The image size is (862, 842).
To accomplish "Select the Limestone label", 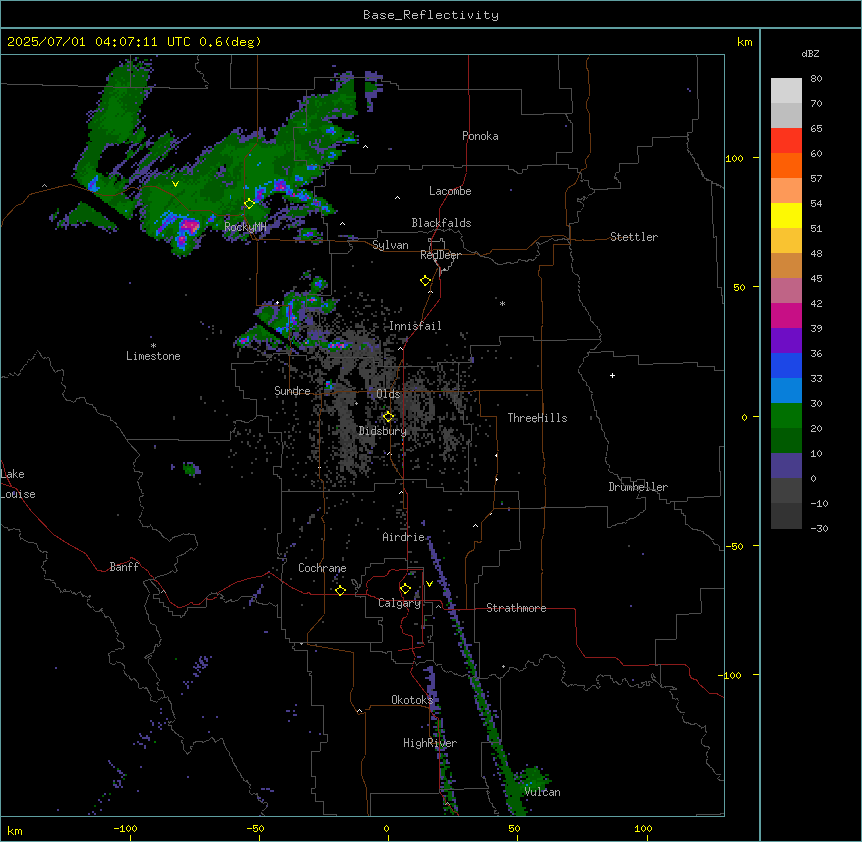I will 153,356.
